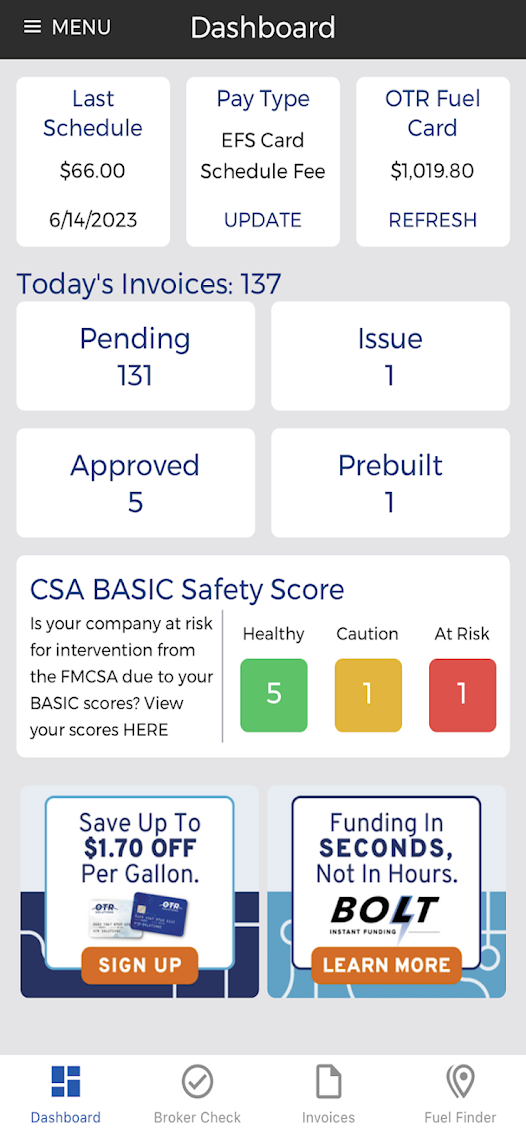Select the red At Risk score box

[x=463, y=695]
